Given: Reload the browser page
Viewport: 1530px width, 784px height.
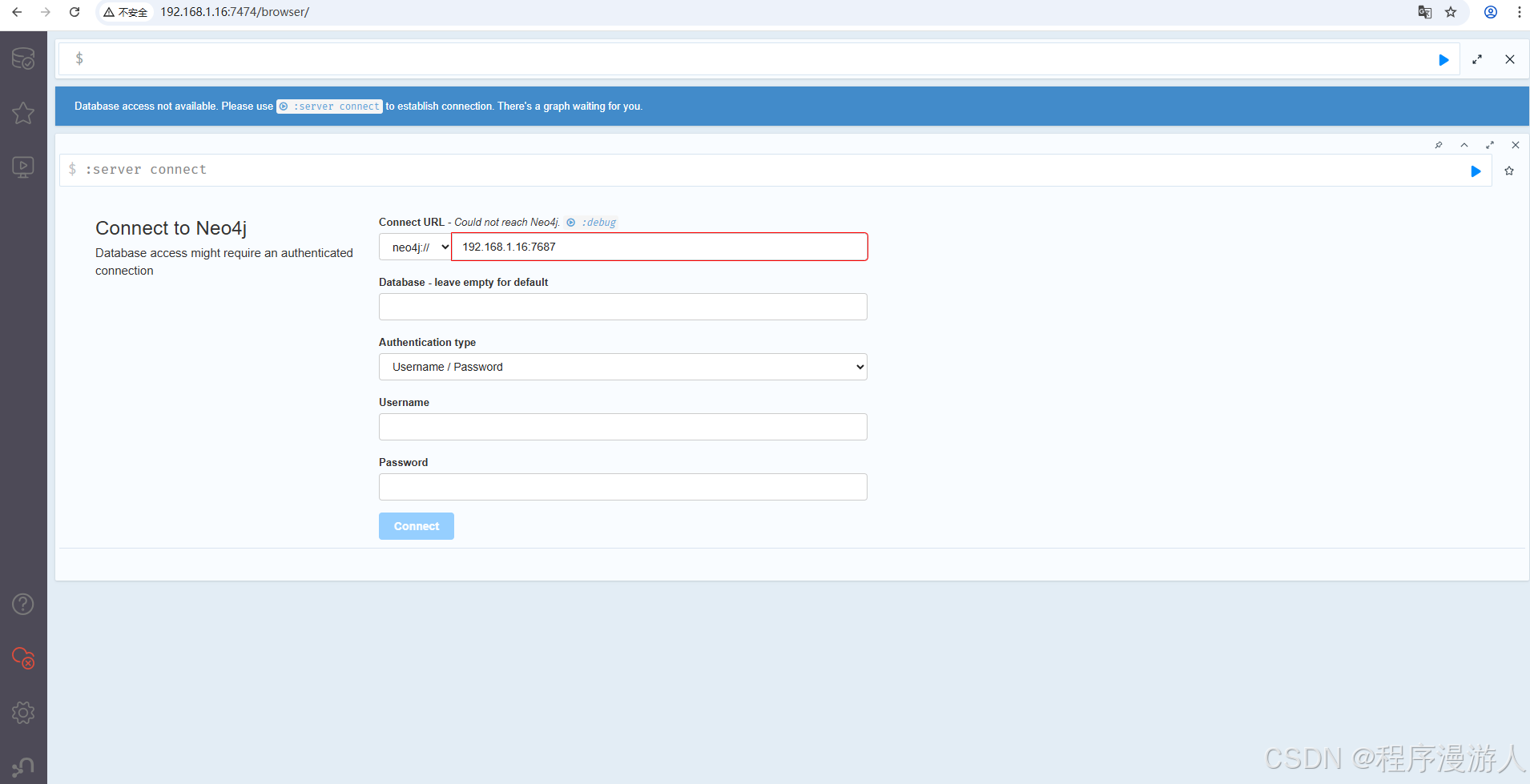Looking at the screenshot, I should 74,12.
